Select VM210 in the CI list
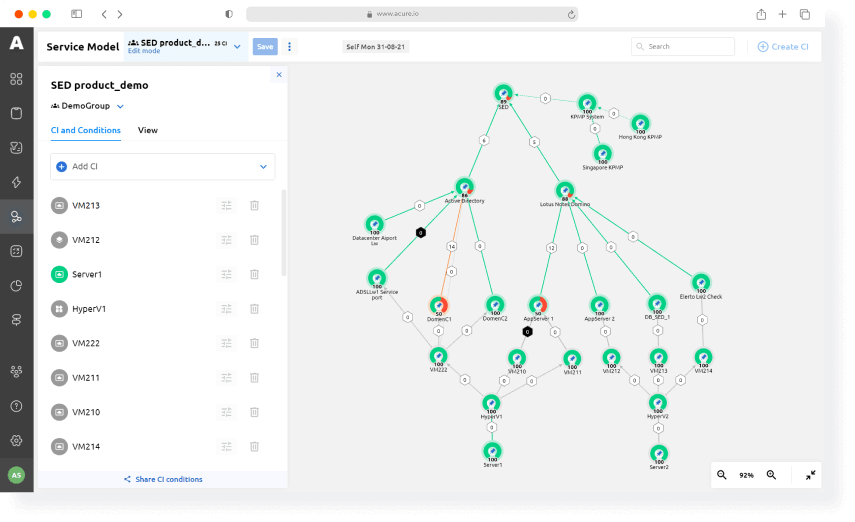This screenshot has width=855, height=522. (x=86, y=412)
